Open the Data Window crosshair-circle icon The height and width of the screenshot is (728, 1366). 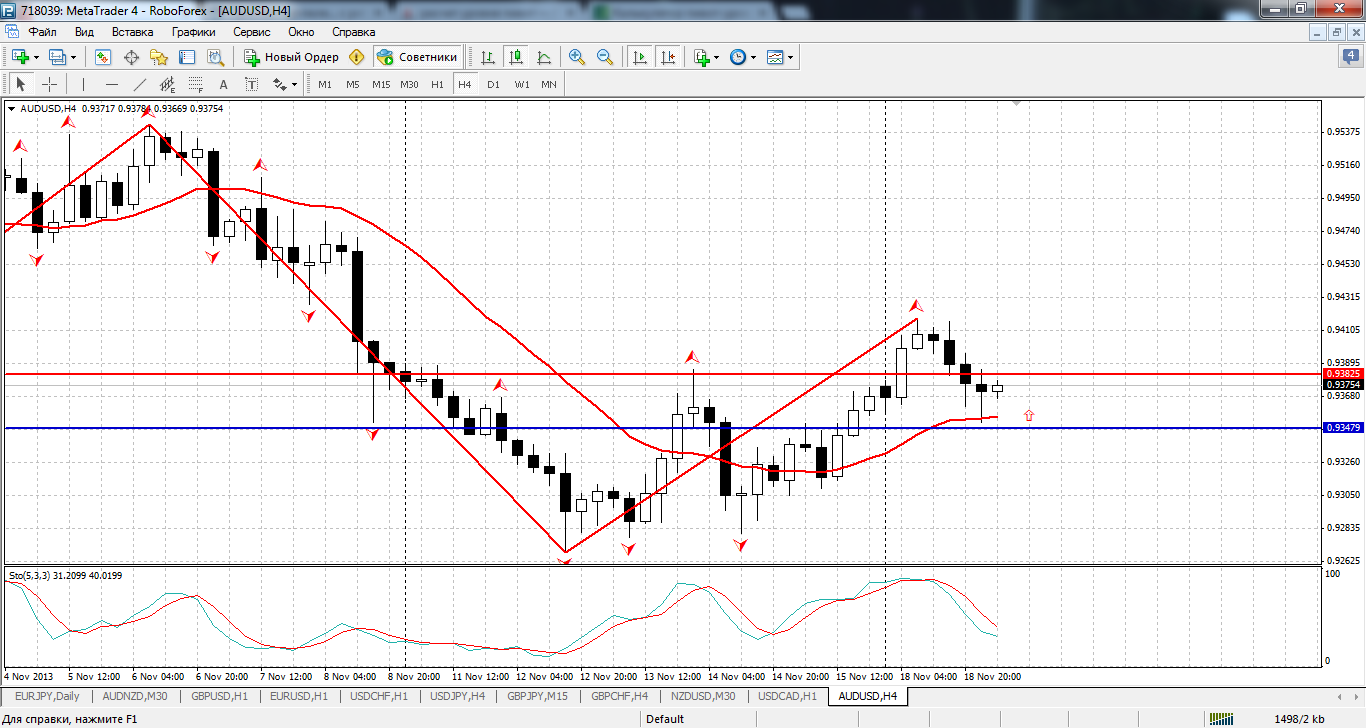pos(131,57)
